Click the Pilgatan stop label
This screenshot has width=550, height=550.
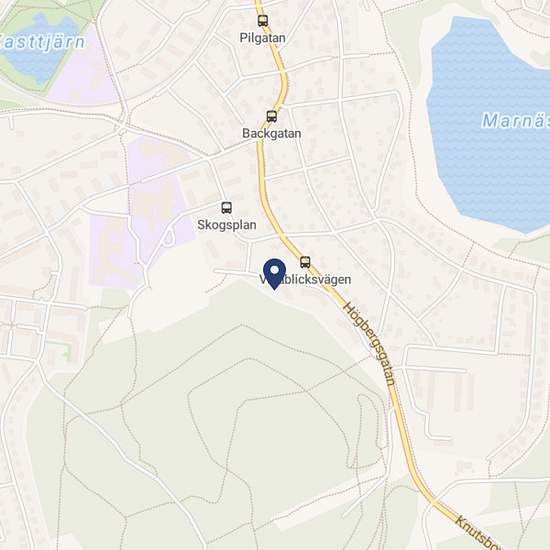pos(262,38)
